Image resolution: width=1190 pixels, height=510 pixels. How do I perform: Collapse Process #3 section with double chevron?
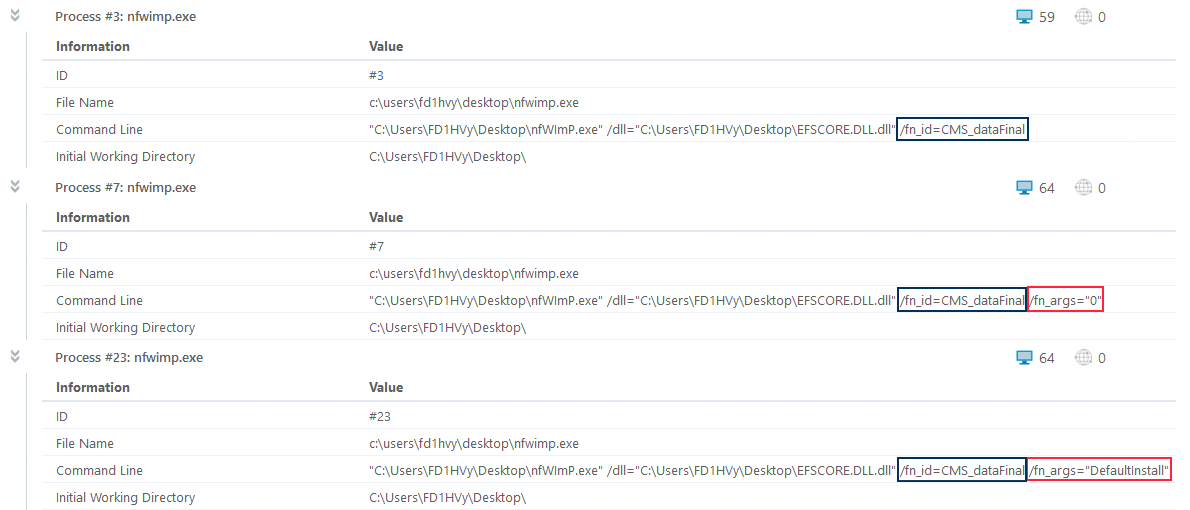pos(15,16)
